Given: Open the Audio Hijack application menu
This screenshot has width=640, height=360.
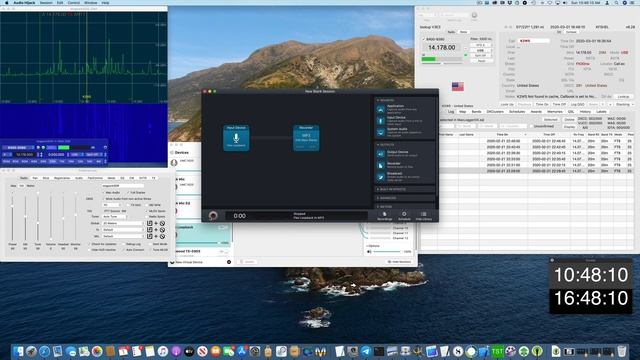Looking at the screenshot, I should (24, 2).
